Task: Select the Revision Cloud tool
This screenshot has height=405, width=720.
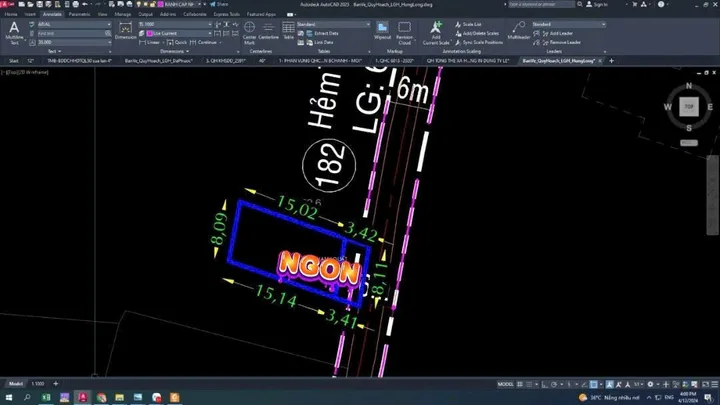Action: [404, 33]
